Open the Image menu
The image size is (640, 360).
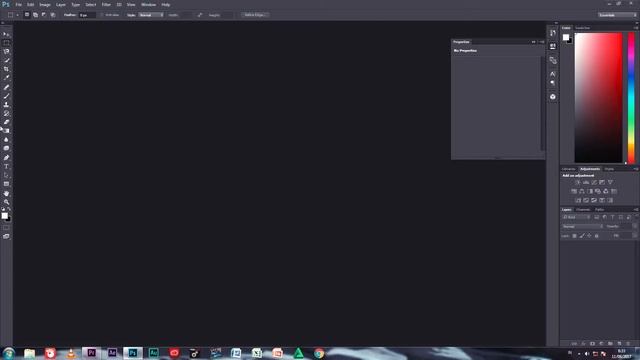pyautogui.click(x=44, y=4)
